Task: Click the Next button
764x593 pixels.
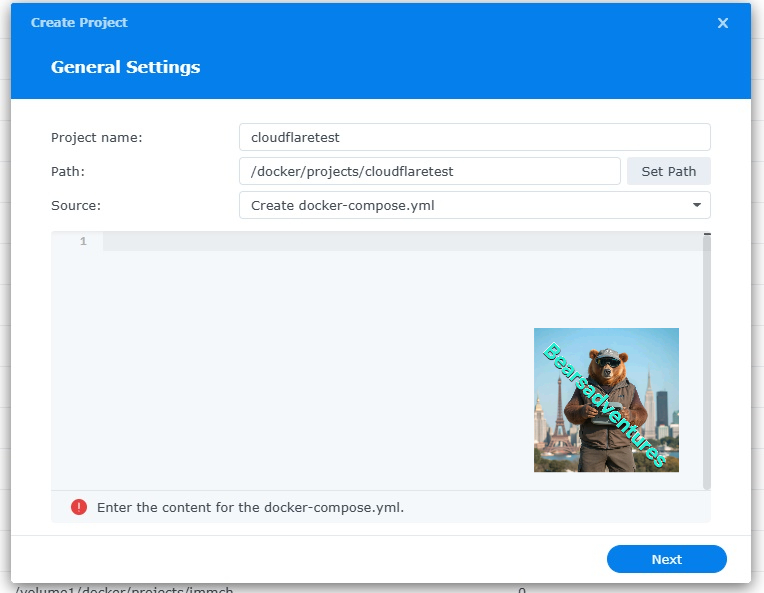Action: 666,559
